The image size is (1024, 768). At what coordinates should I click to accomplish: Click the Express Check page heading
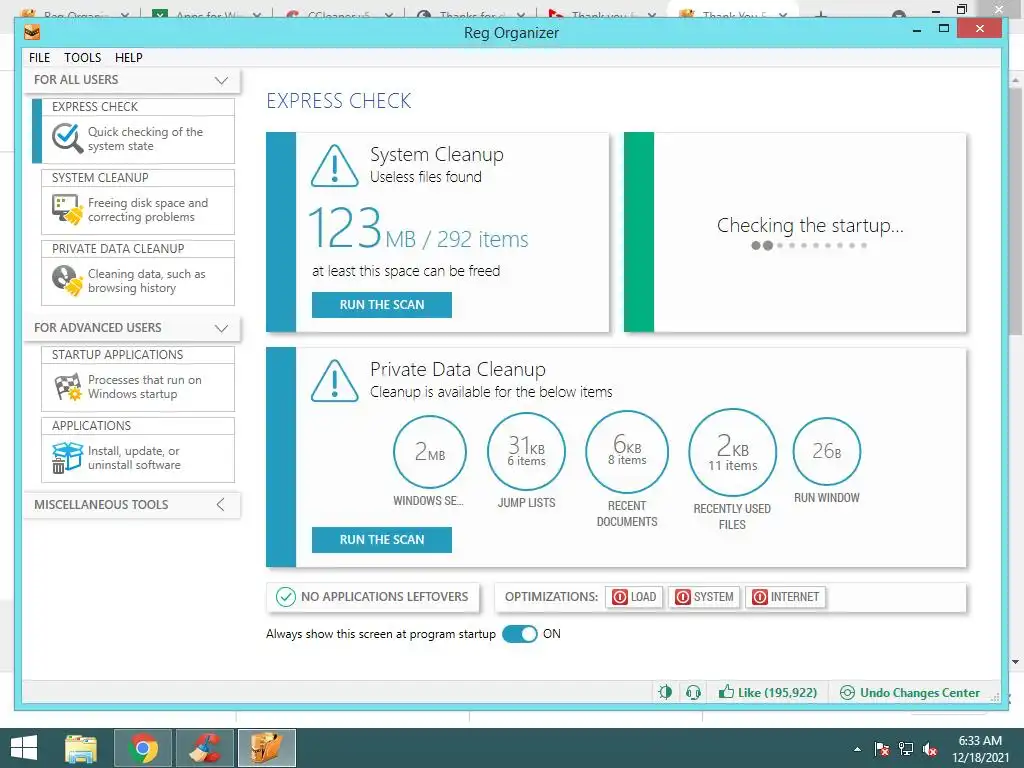point(339,101)
